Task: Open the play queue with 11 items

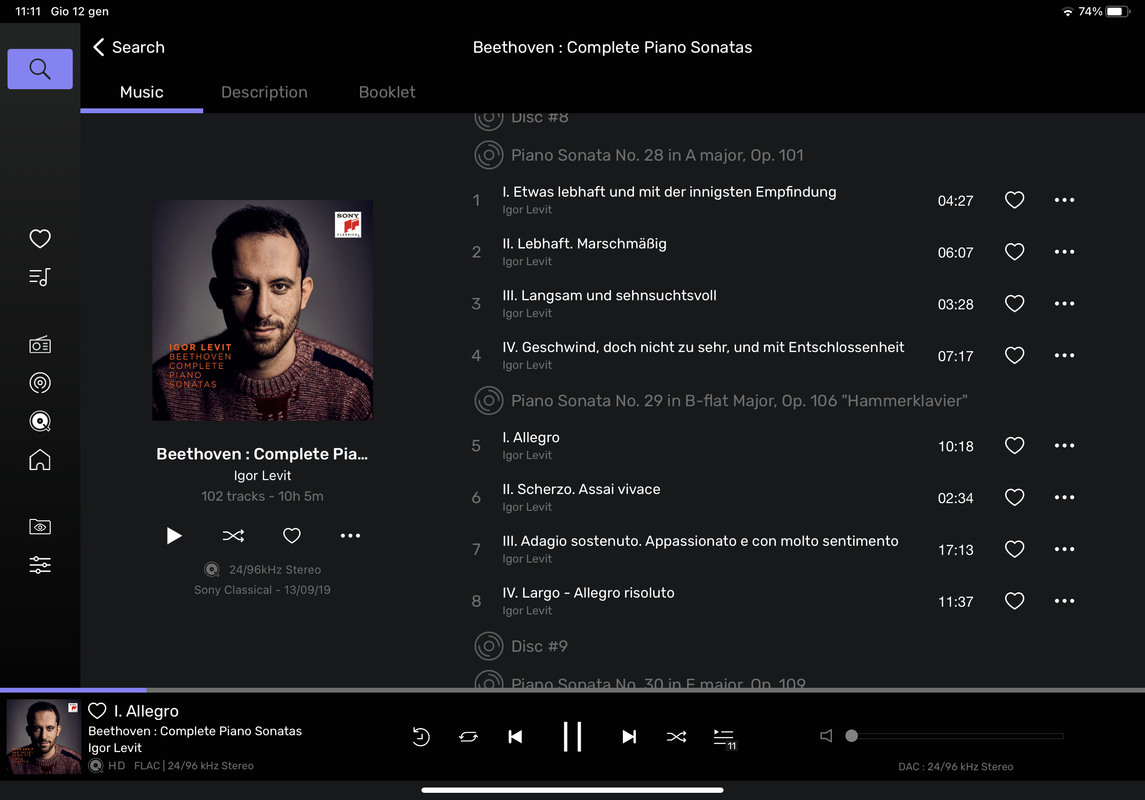Action: (x=724, y=738)
